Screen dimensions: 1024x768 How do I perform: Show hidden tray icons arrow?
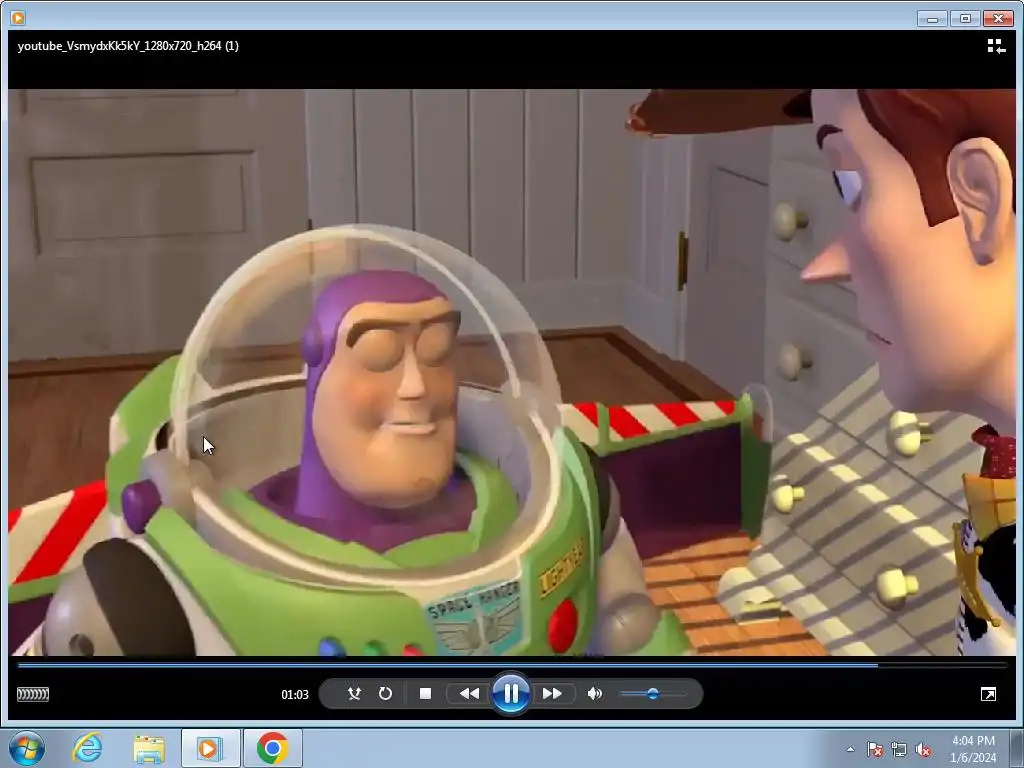click(850, 749)
